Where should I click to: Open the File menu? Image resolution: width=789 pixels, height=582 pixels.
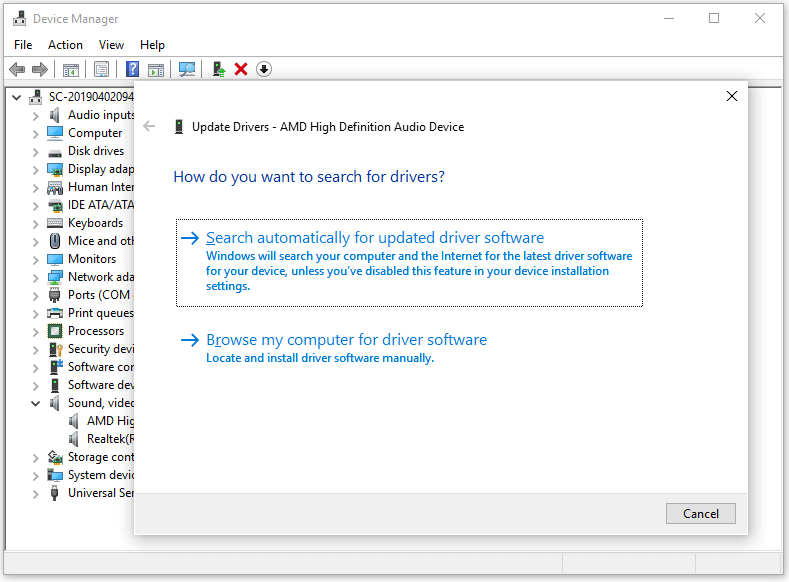pyautogui.click(x=23, y=45)
